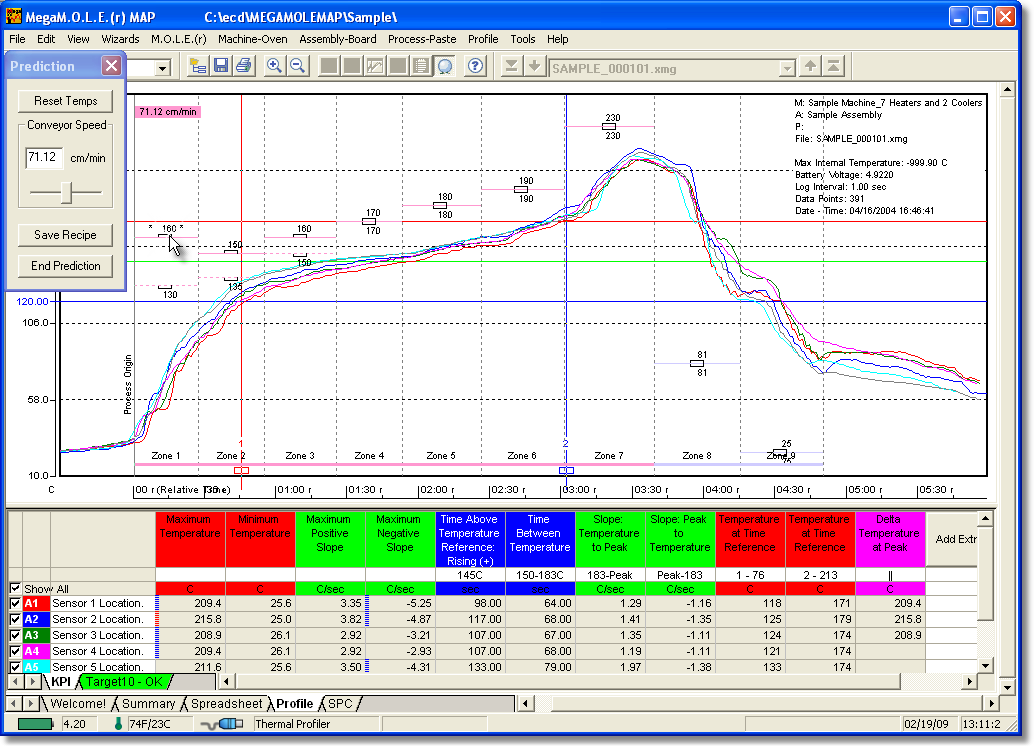Image resolution: width=1034 pixels, height=748 pixels.
Task: Open file browser tree icon in toolbar
Action: [x=198, y=66]
